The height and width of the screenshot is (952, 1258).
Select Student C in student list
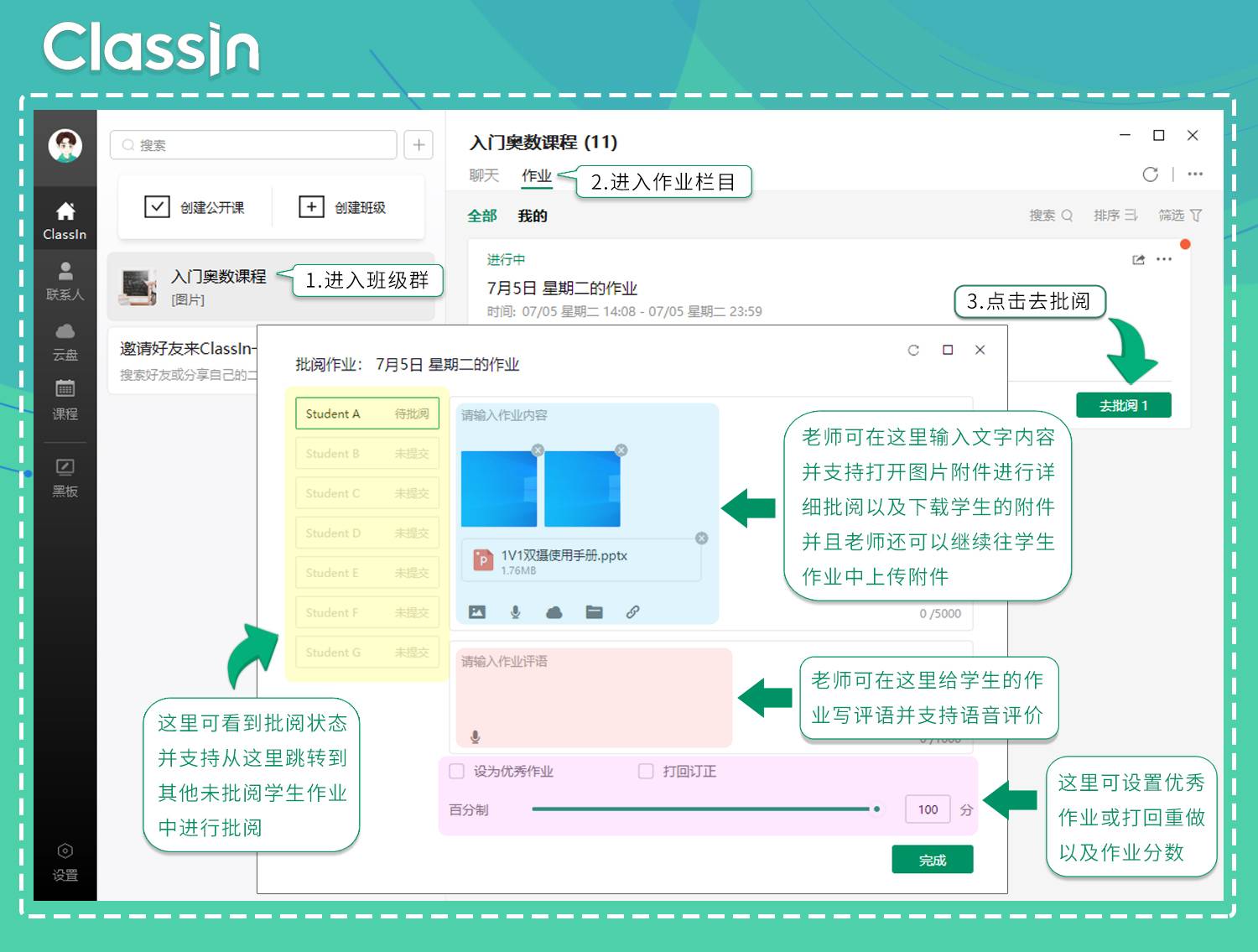point(367,493)
